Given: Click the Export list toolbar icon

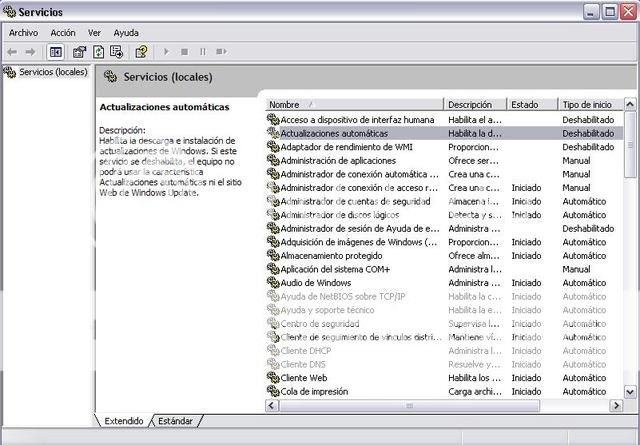Looking at the screenshot, I should pos(116,52).
